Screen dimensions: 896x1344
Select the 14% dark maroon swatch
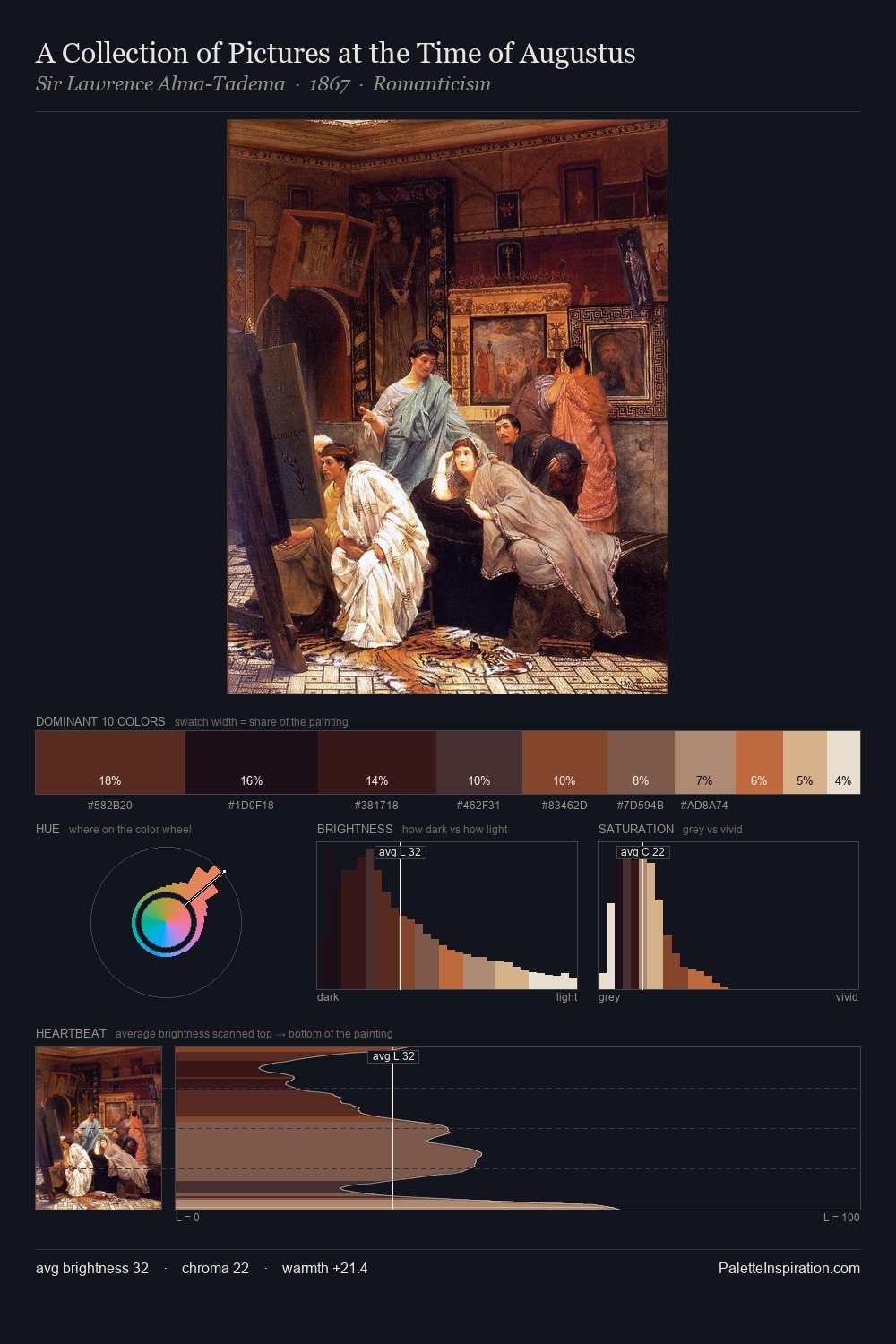click(x=377, y=762)
